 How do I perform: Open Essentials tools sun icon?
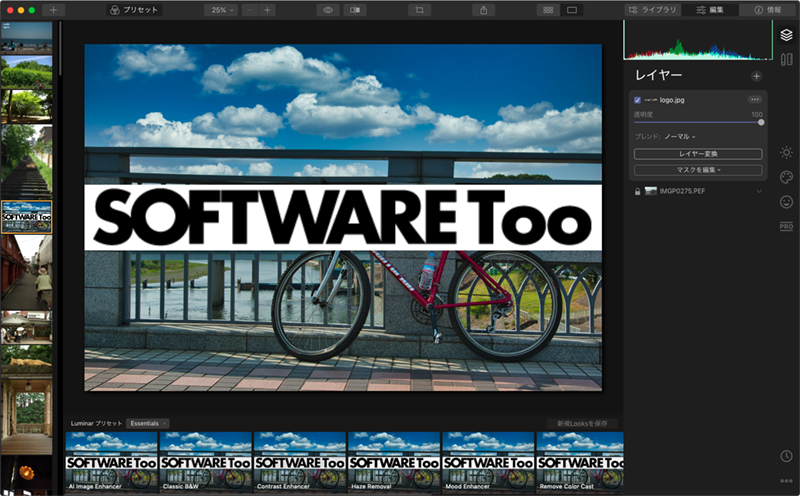coord(786,153)
